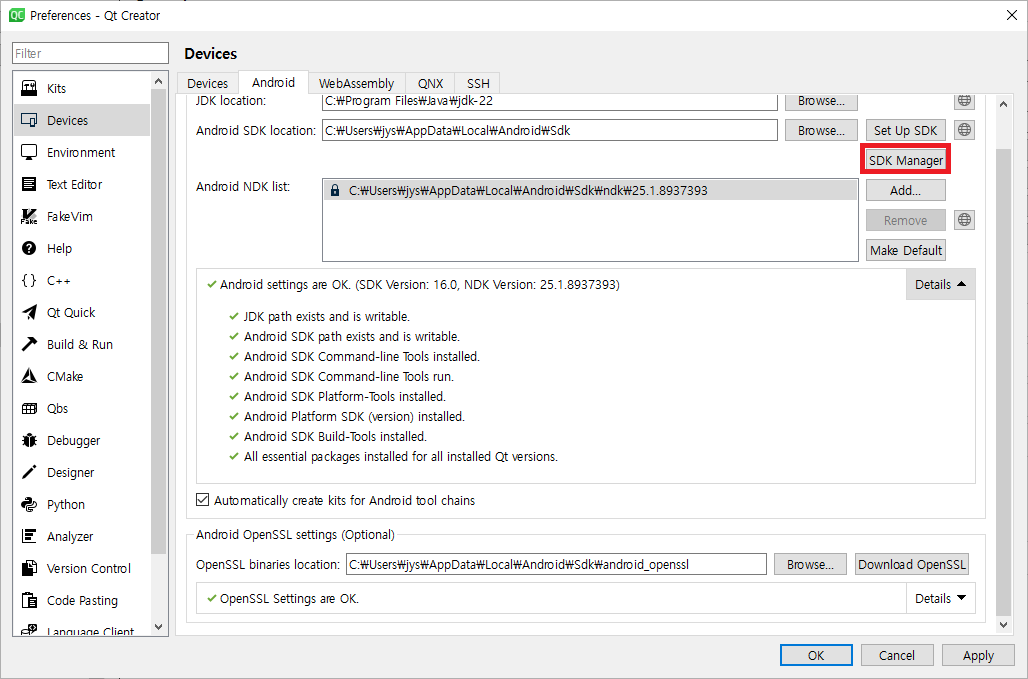
Task: Switch to the QNX tab
Action: click(431, 83)
